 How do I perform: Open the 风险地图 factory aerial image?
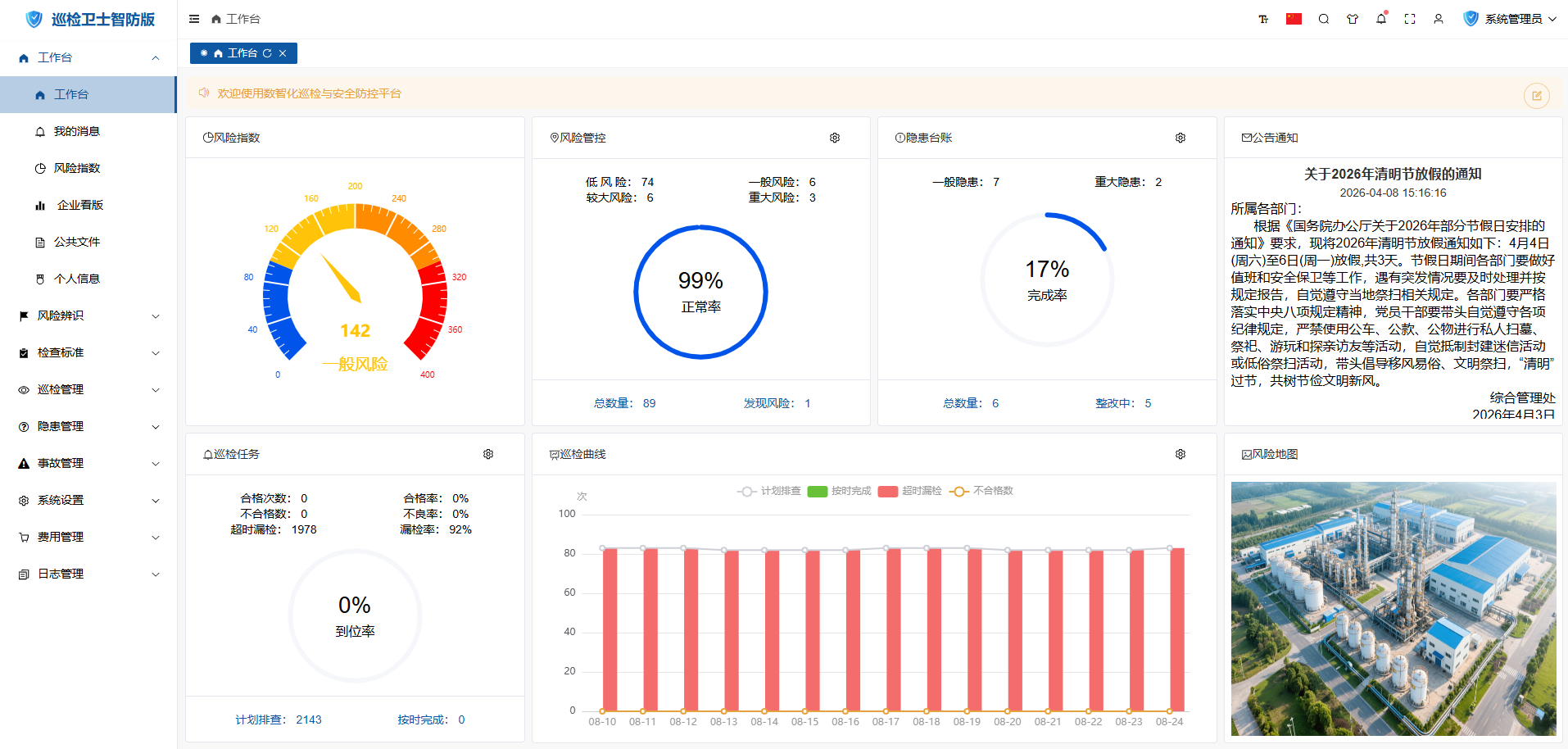click(x=1394, y=609)
